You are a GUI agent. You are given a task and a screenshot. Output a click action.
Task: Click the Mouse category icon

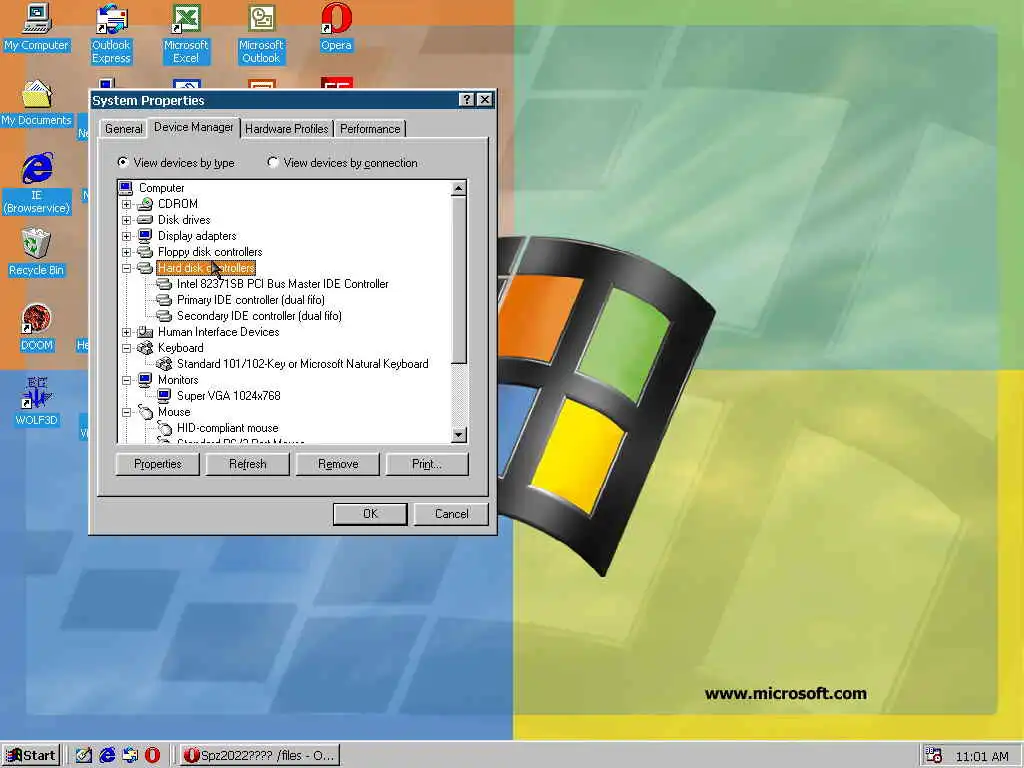click(x=145, y=412)
